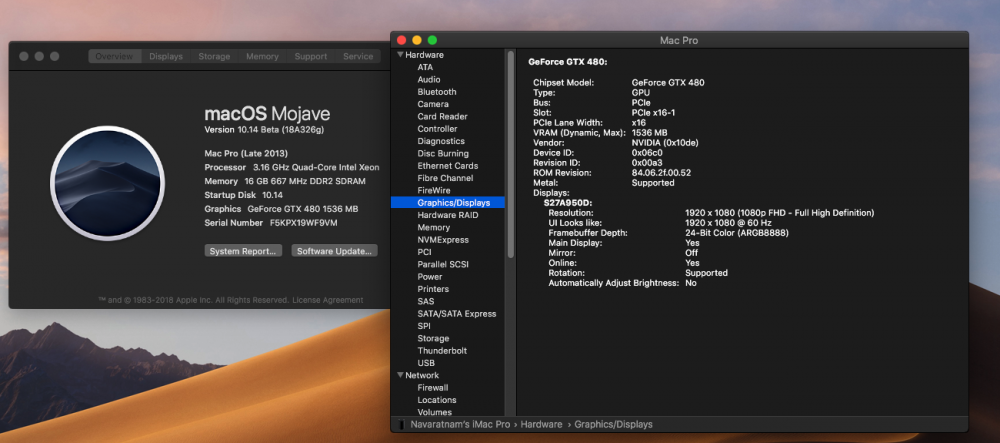Image resolution: width=1000 pixels, height=443 pixels.
Task: Collapse the Hardware section in sidebar
Action: (400, 55)
